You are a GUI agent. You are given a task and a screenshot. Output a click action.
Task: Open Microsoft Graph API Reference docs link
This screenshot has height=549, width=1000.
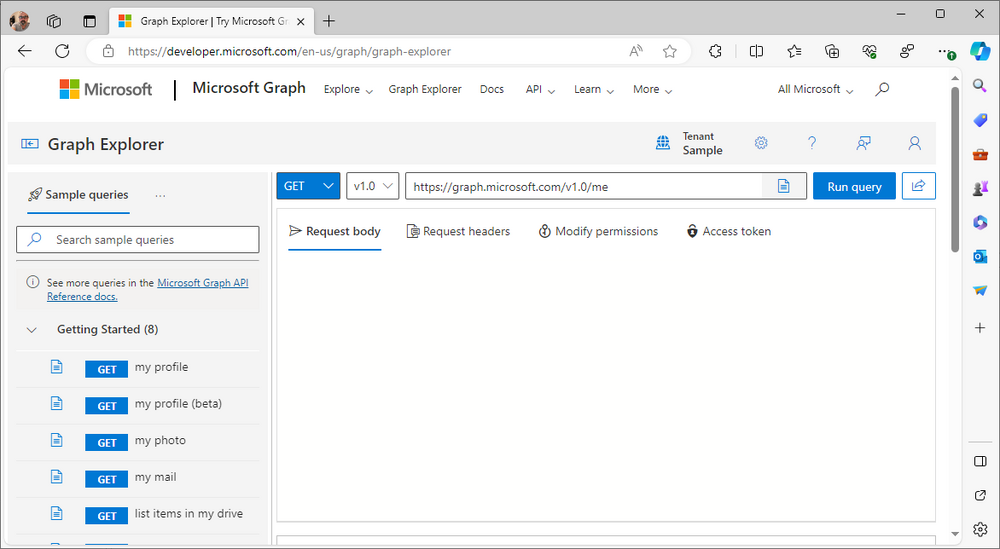coord(148,289)
